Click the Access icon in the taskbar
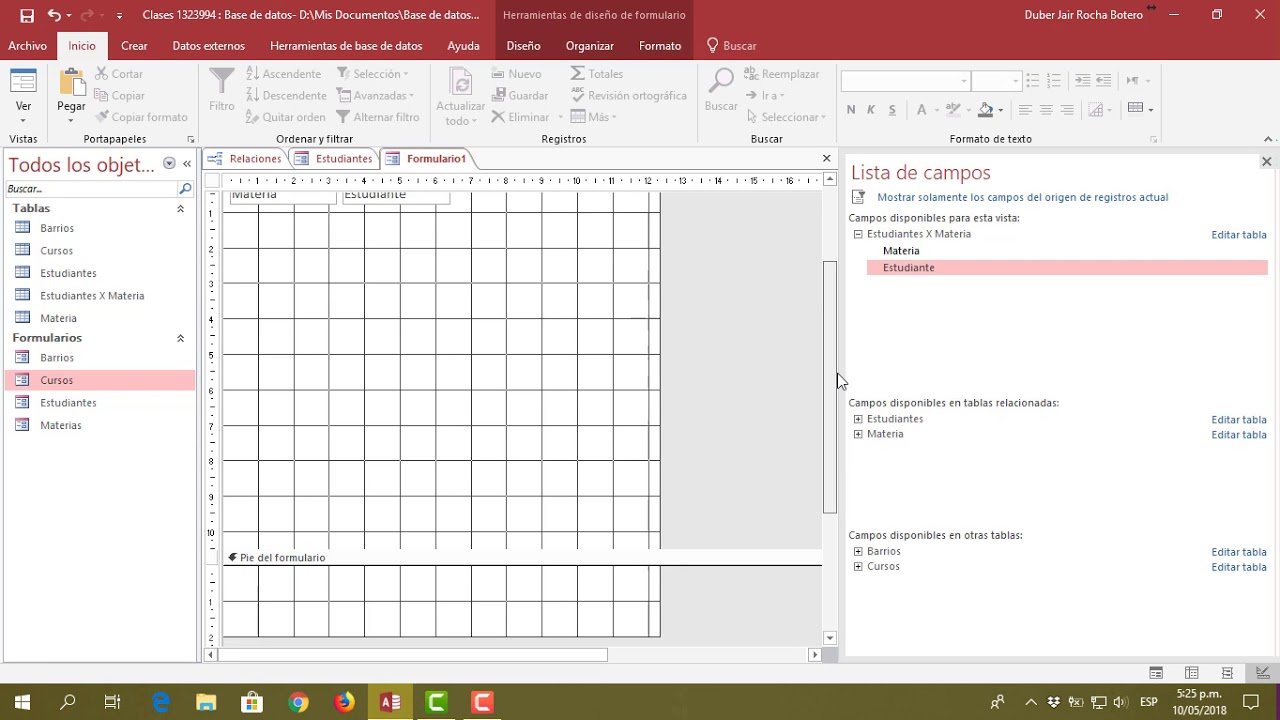Image resolution: width=1280 pixels, height=720 pixels. coord(390,702)
